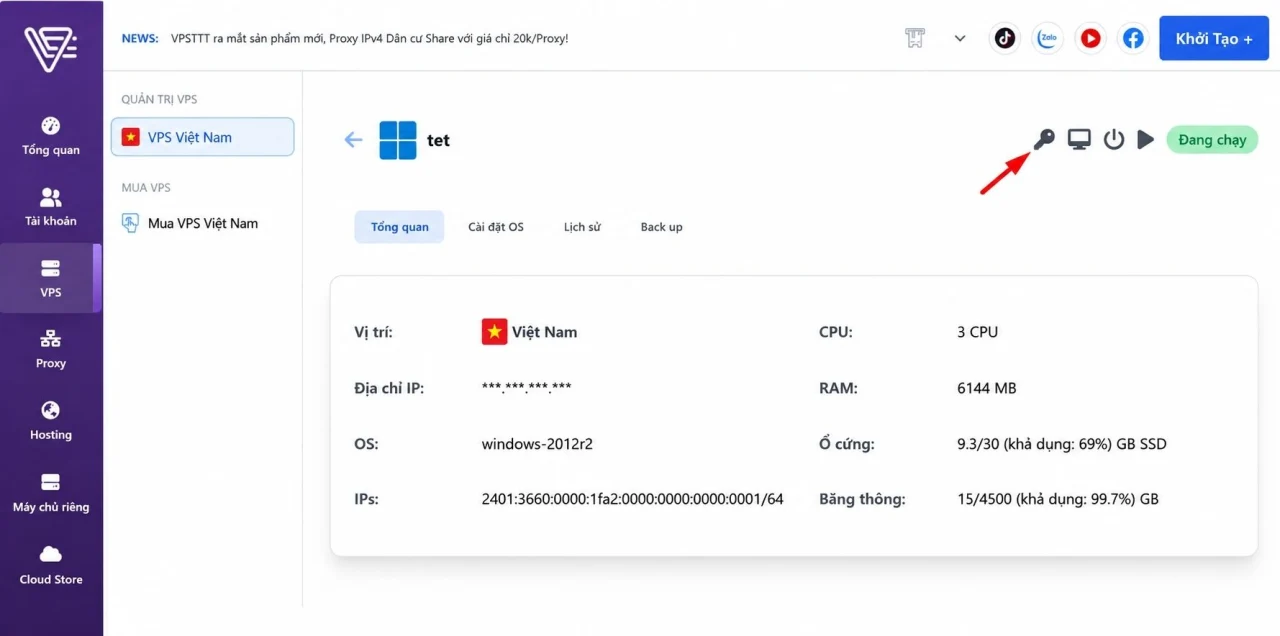Open the Tổng quan sidebar dashboard
The height and width of the screenshot is (636, 1280).
[51, 136]
